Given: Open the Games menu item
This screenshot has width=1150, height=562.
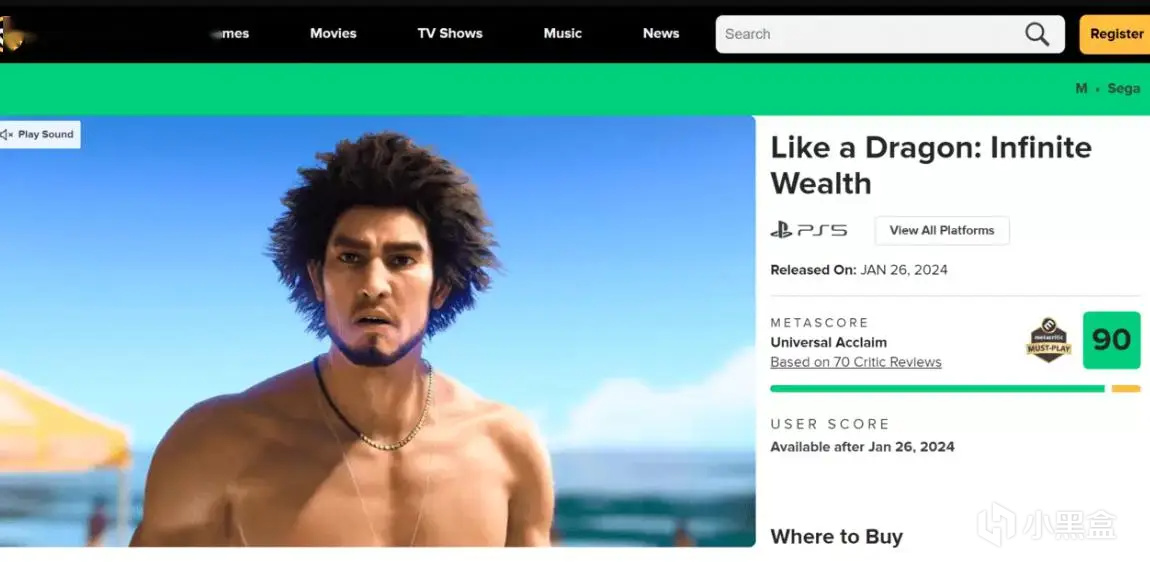Looking at the screenshot, I should point(230,34).
